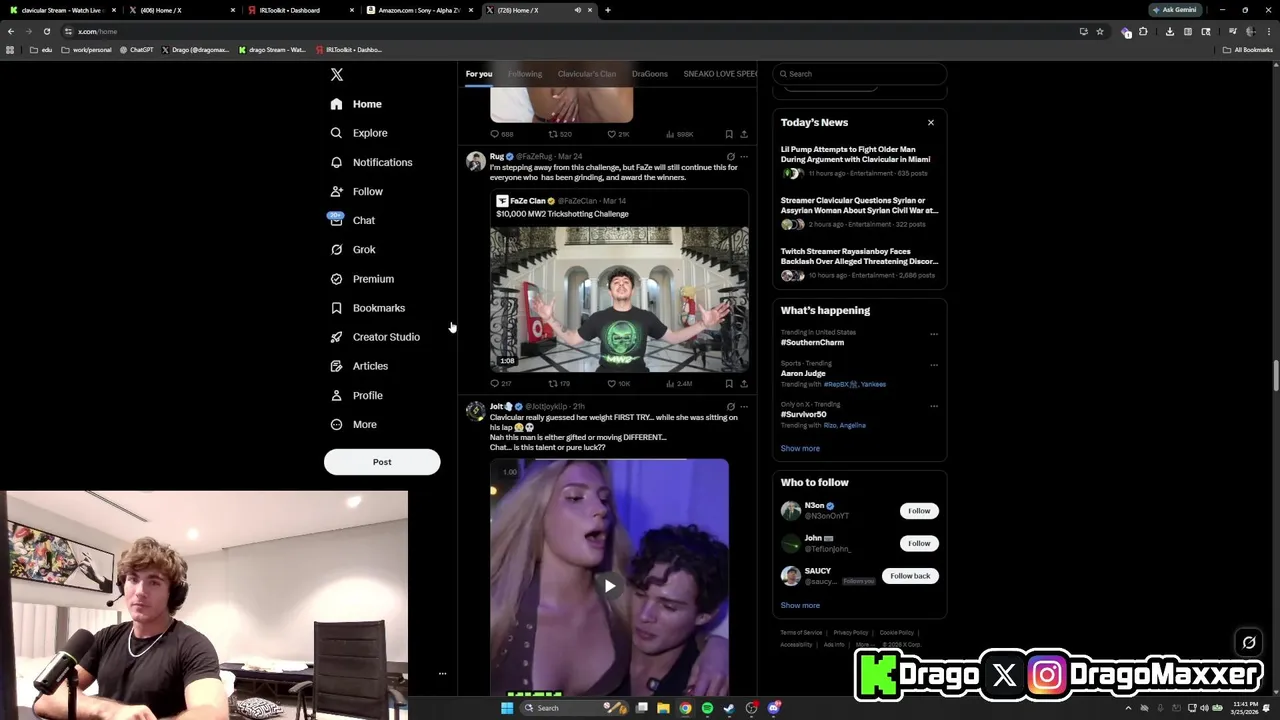Screen dimensions: 1280x720
Task: Open Notifications in the sidebar
Action: point(371,162)
